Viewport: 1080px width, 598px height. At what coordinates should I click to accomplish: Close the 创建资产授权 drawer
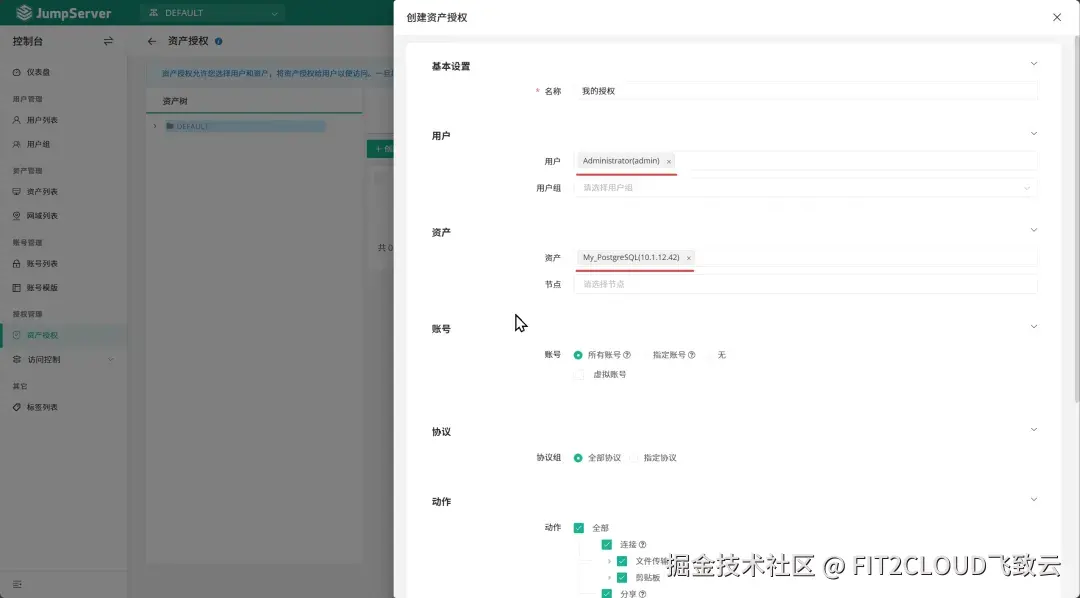tap(1057, 17)
